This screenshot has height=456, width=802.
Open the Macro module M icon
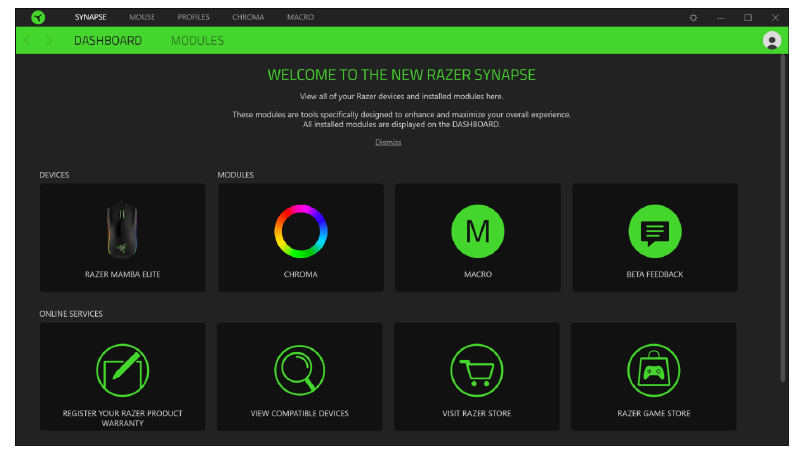coord(478,231)
